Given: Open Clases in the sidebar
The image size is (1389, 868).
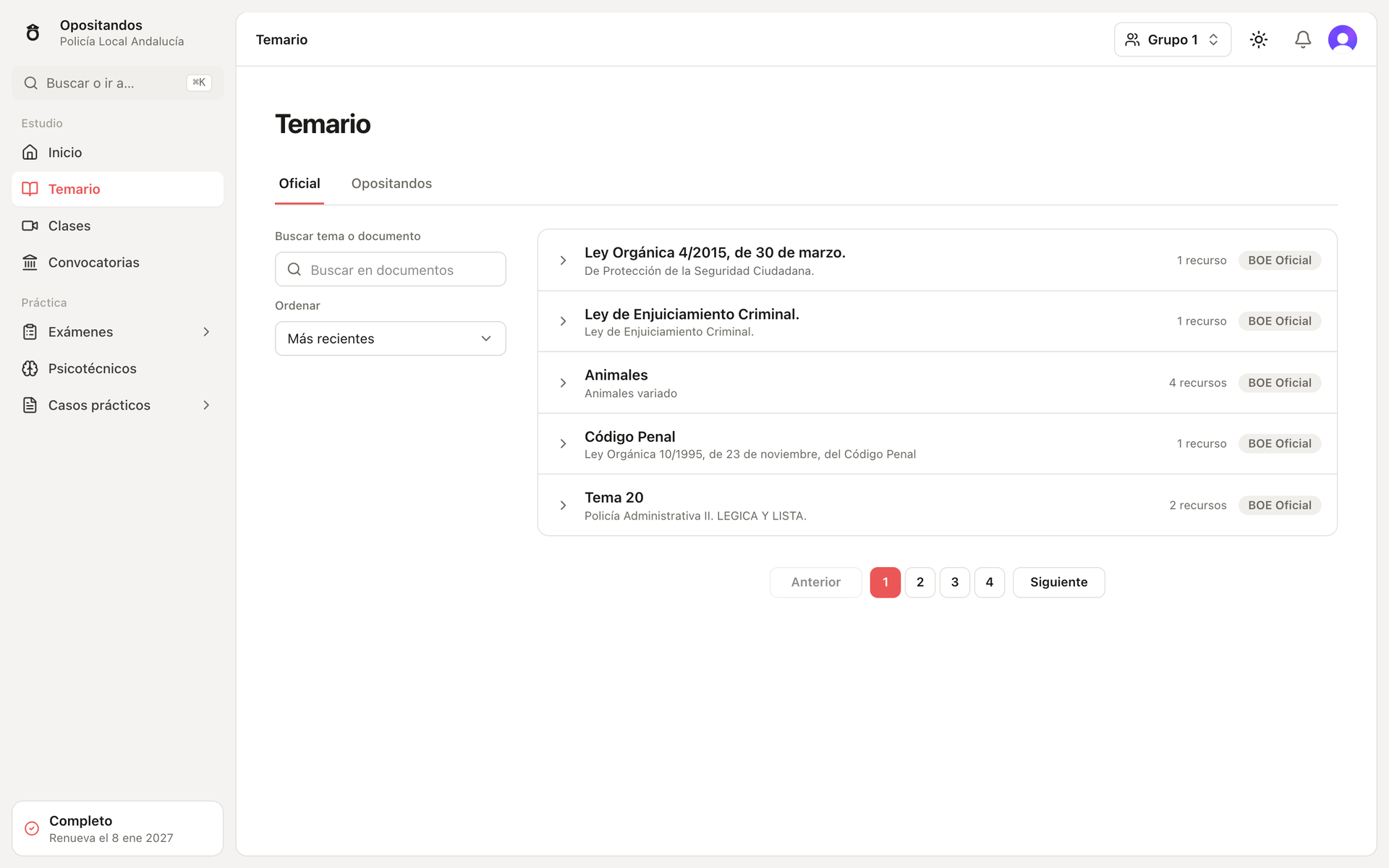Looking at the screenshot, I should pos(117,226).
